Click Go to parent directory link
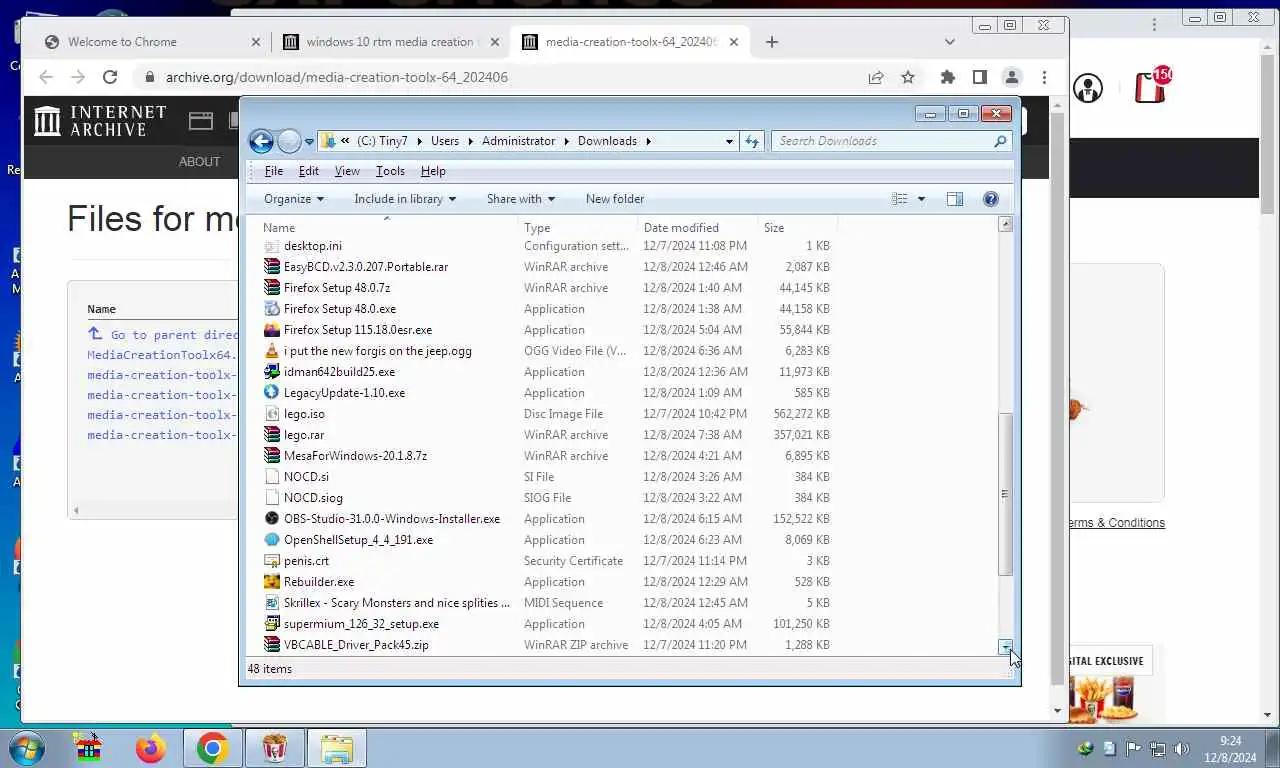The height and width of the screenshot is (768, 1280). pyautogui.click(x=174, y=335)
